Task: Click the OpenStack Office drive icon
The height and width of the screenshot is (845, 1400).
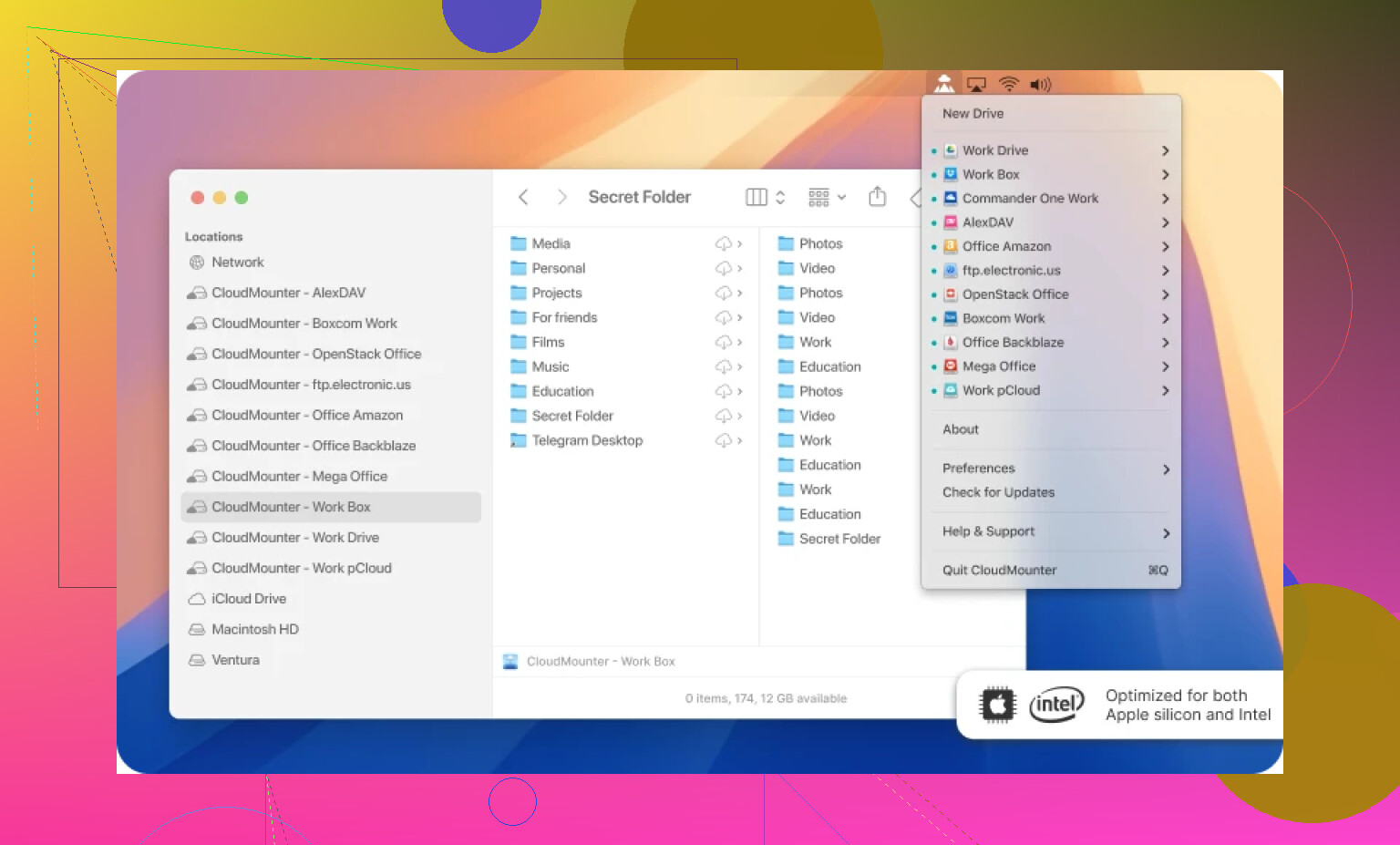Action: [951, 294]
